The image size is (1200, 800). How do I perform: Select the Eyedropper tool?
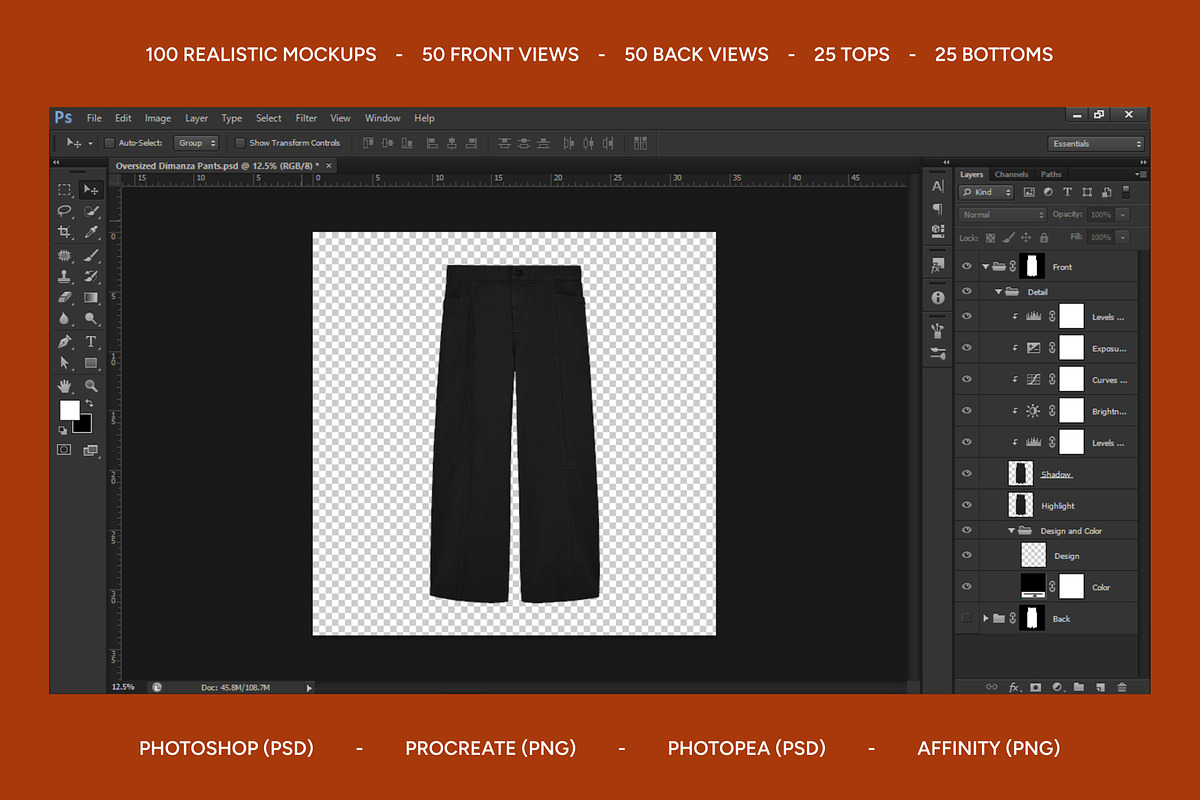91,232
